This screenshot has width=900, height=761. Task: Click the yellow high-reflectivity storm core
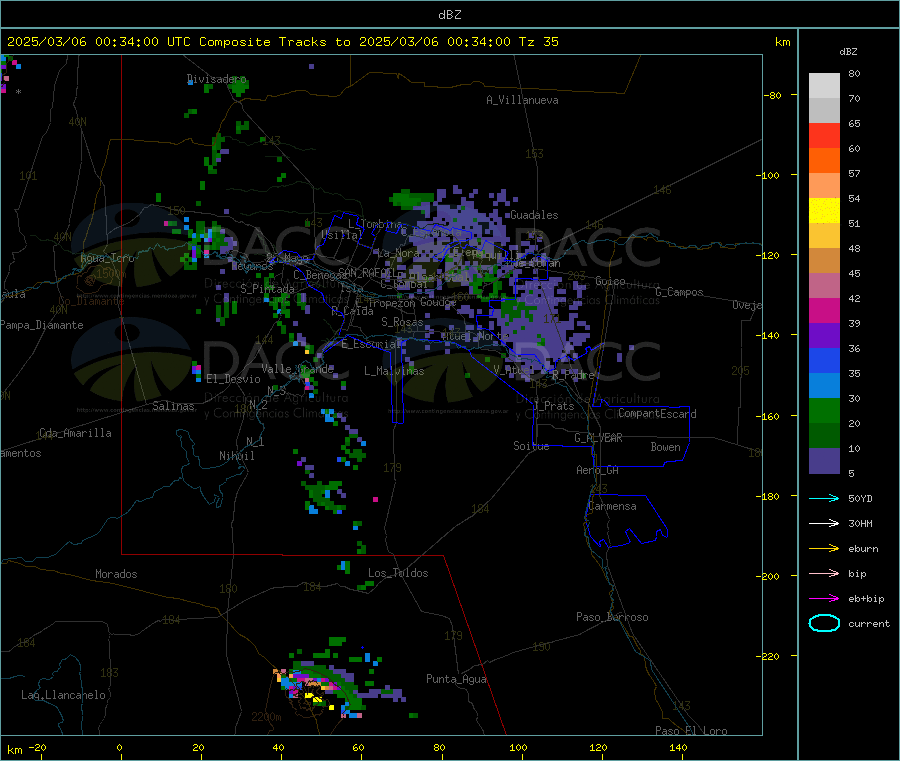click(x=313, y=697)
